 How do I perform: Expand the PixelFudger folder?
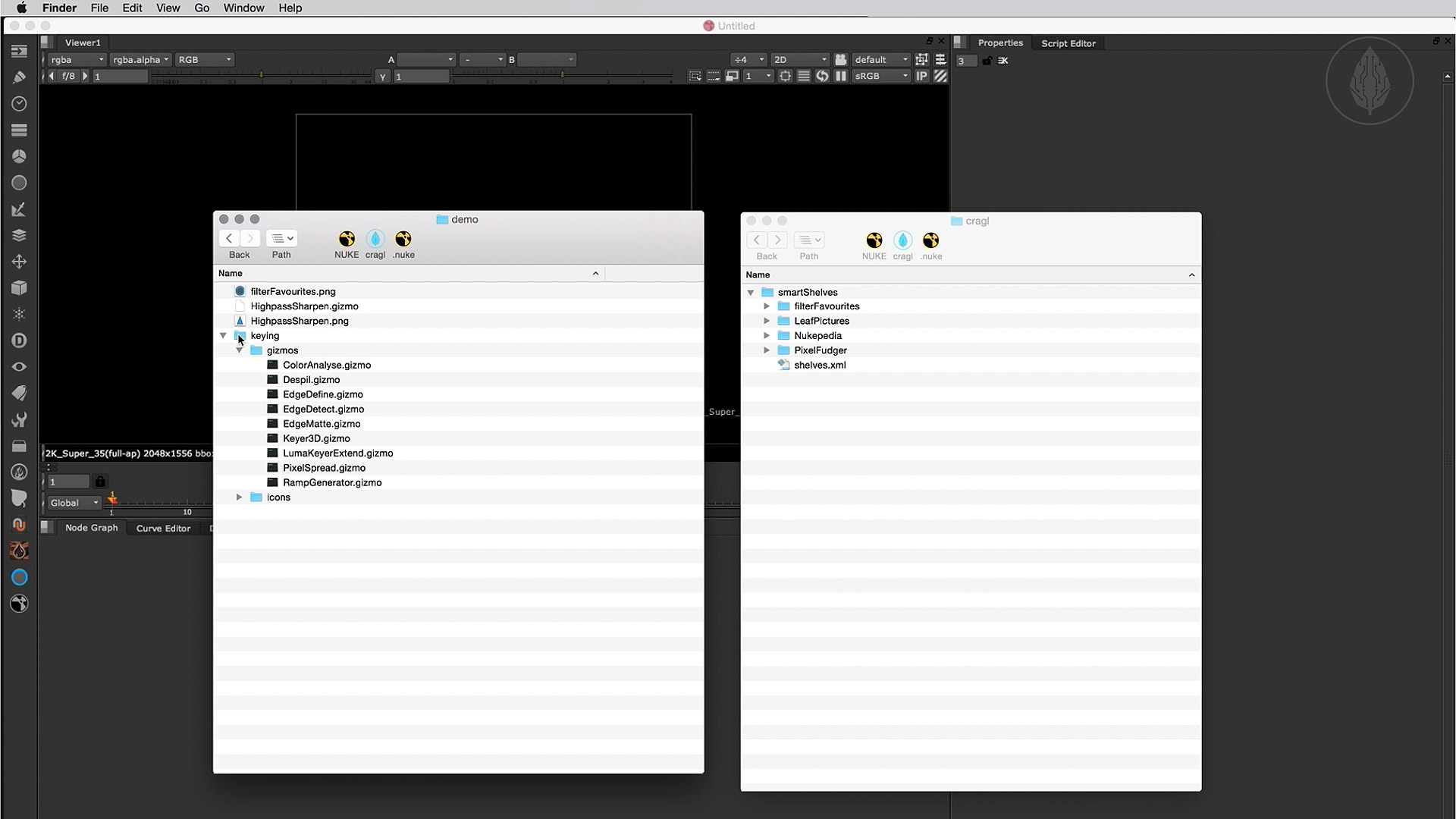coord(767,350)
